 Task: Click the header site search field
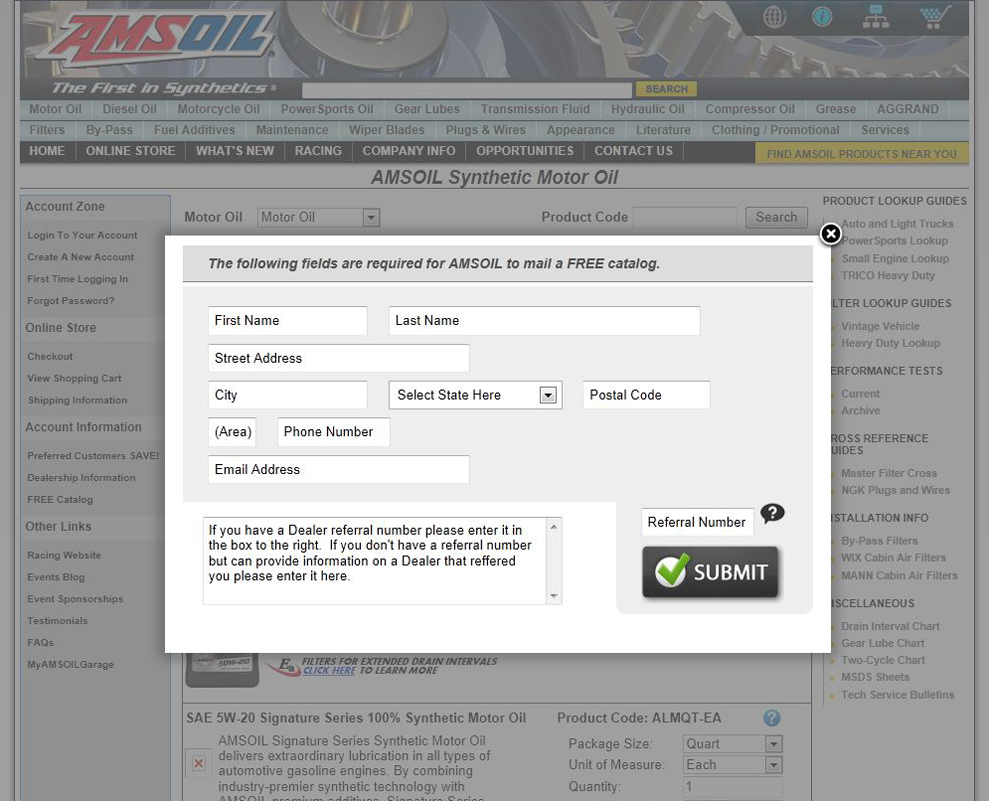(467, 90)
